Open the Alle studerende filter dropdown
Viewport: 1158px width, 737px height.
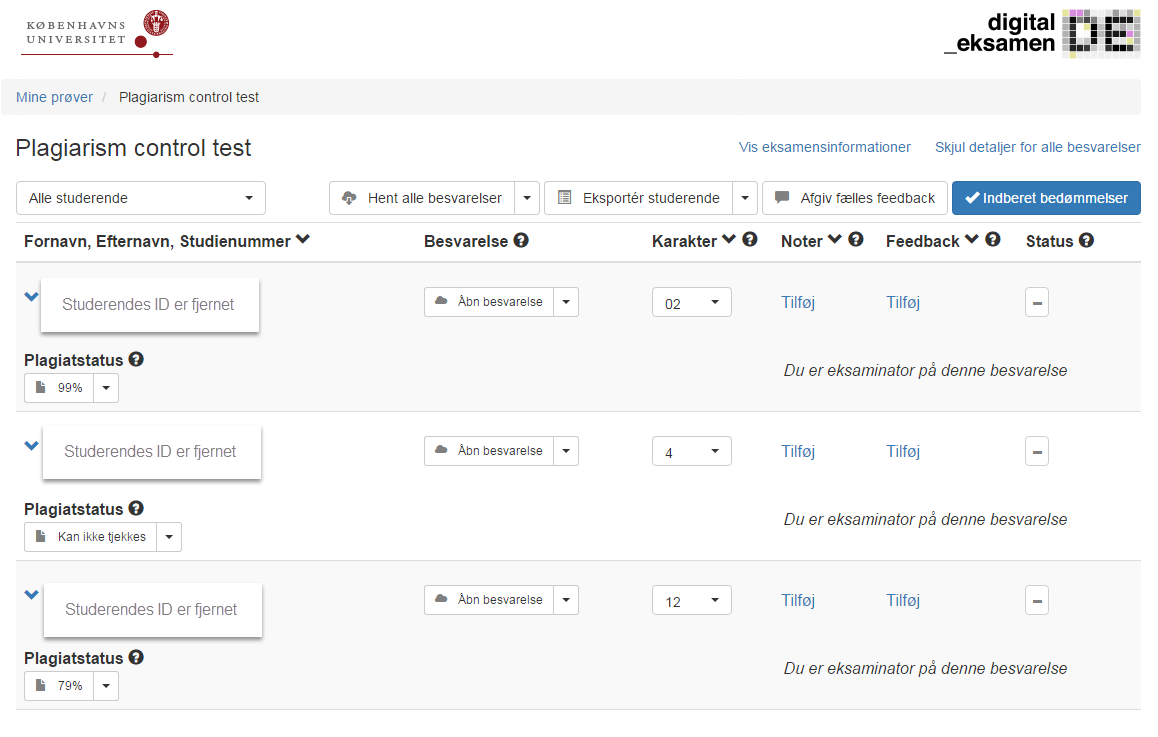tap(141, 198)
